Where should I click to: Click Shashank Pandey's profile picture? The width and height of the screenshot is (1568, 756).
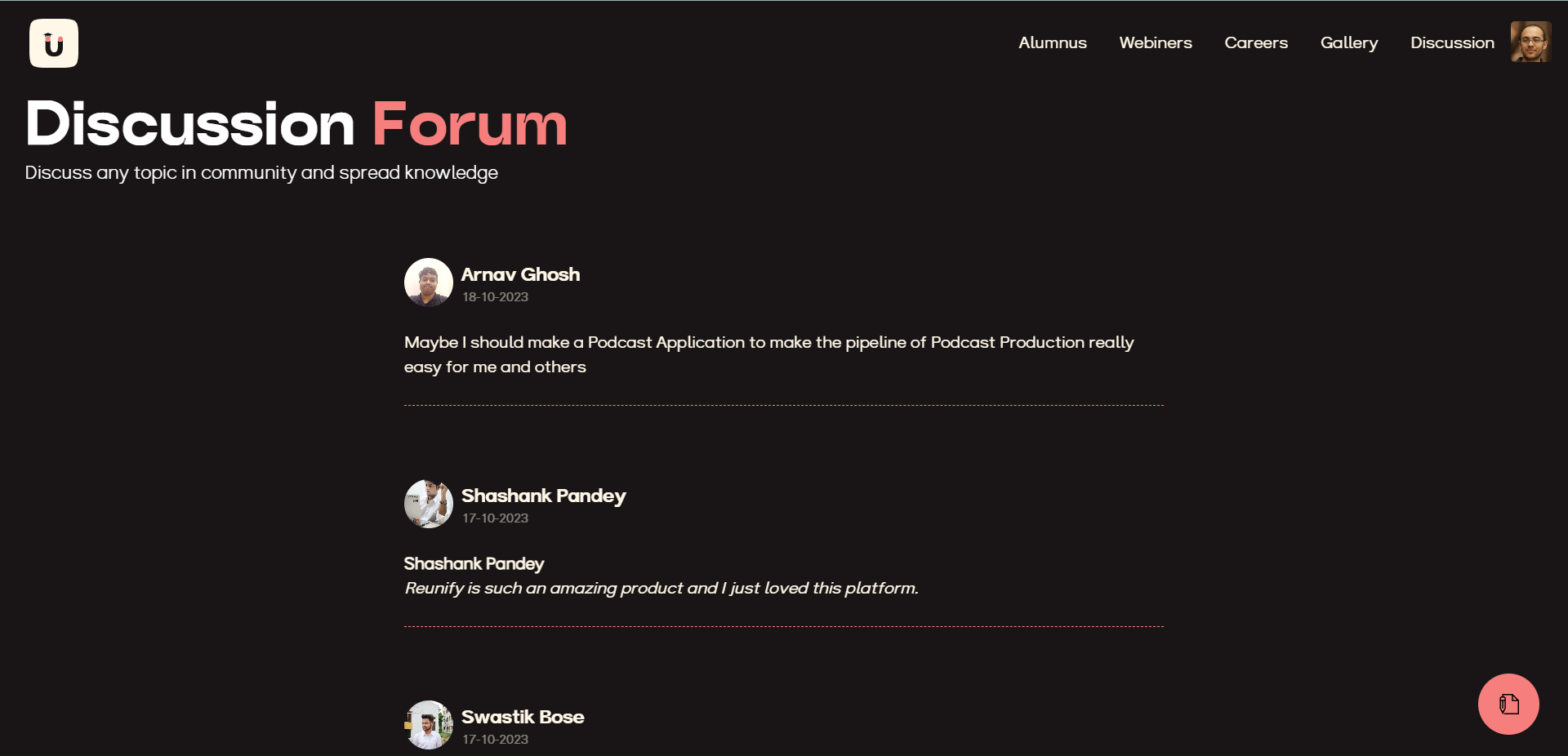tap(428, 504)
